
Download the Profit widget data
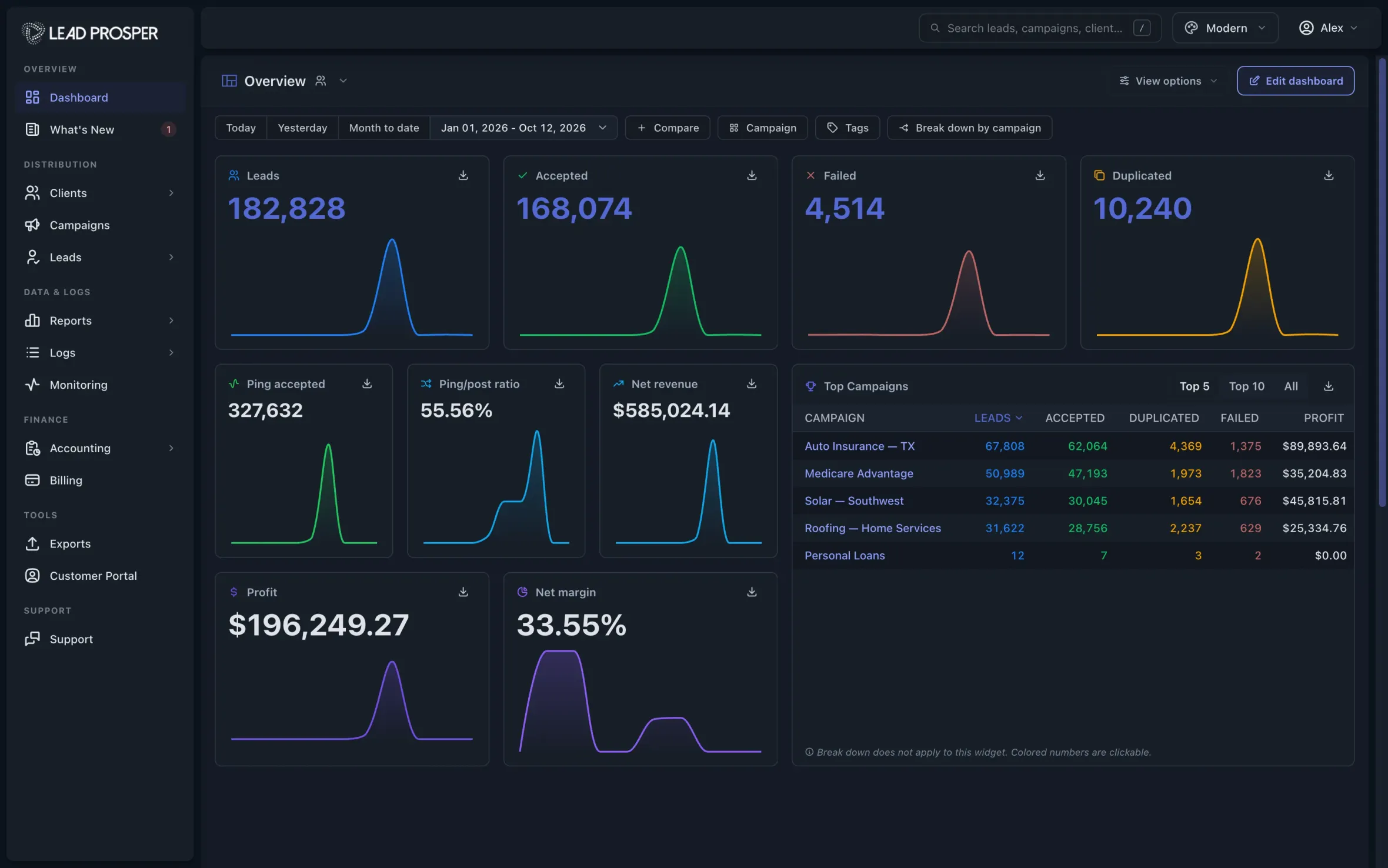463,592
